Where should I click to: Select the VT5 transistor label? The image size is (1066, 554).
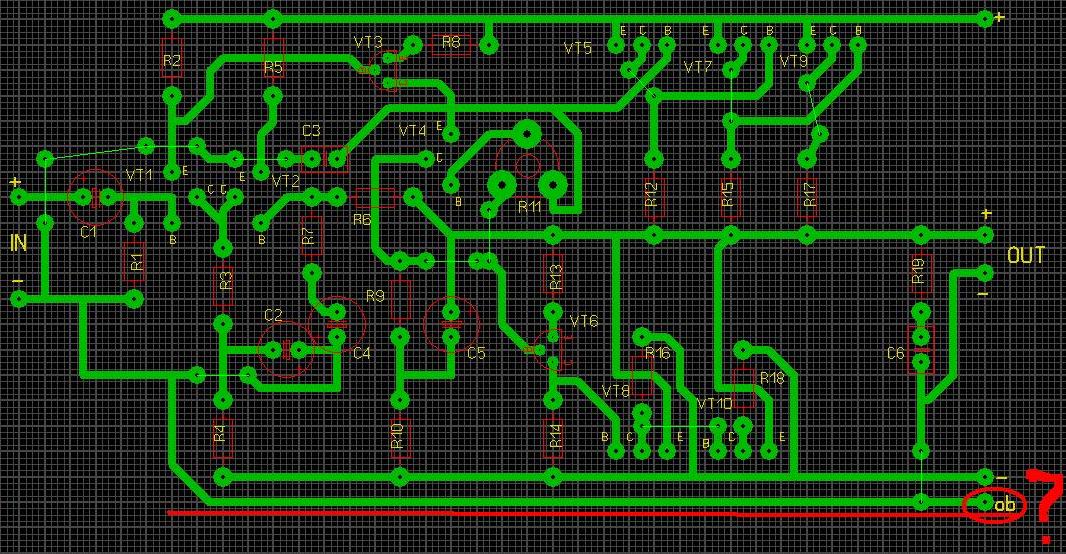tap(578, 48)
